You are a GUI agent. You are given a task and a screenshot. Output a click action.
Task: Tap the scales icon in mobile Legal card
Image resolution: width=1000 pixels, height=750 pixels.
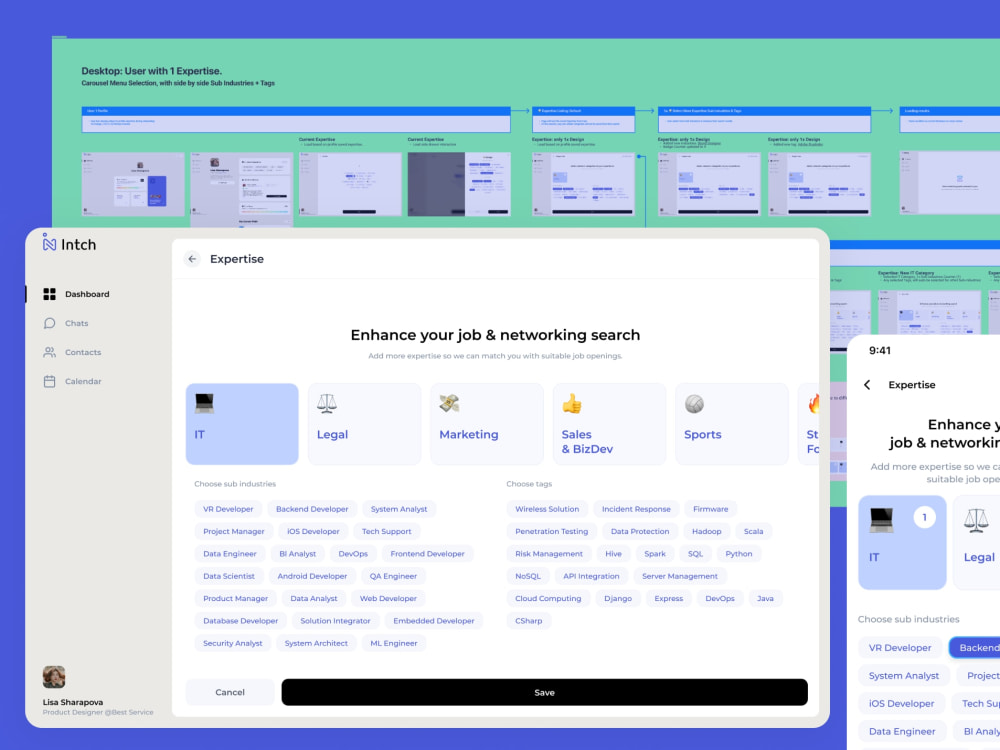click(976, 520)
